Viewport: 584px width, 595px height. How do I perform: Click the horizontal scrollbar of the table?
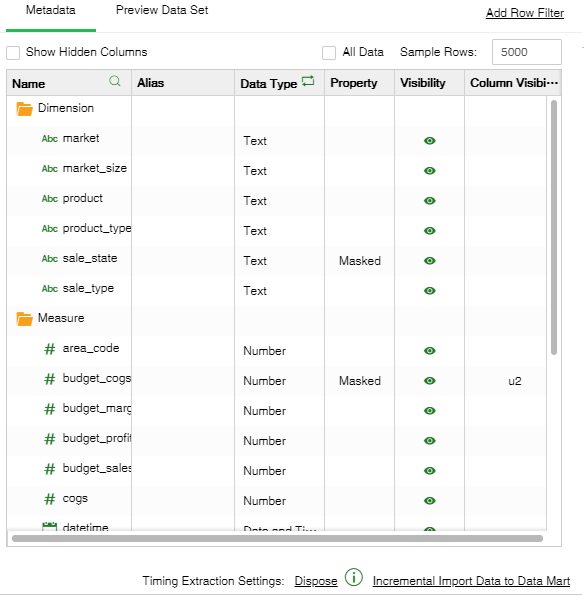coord(277,538)
